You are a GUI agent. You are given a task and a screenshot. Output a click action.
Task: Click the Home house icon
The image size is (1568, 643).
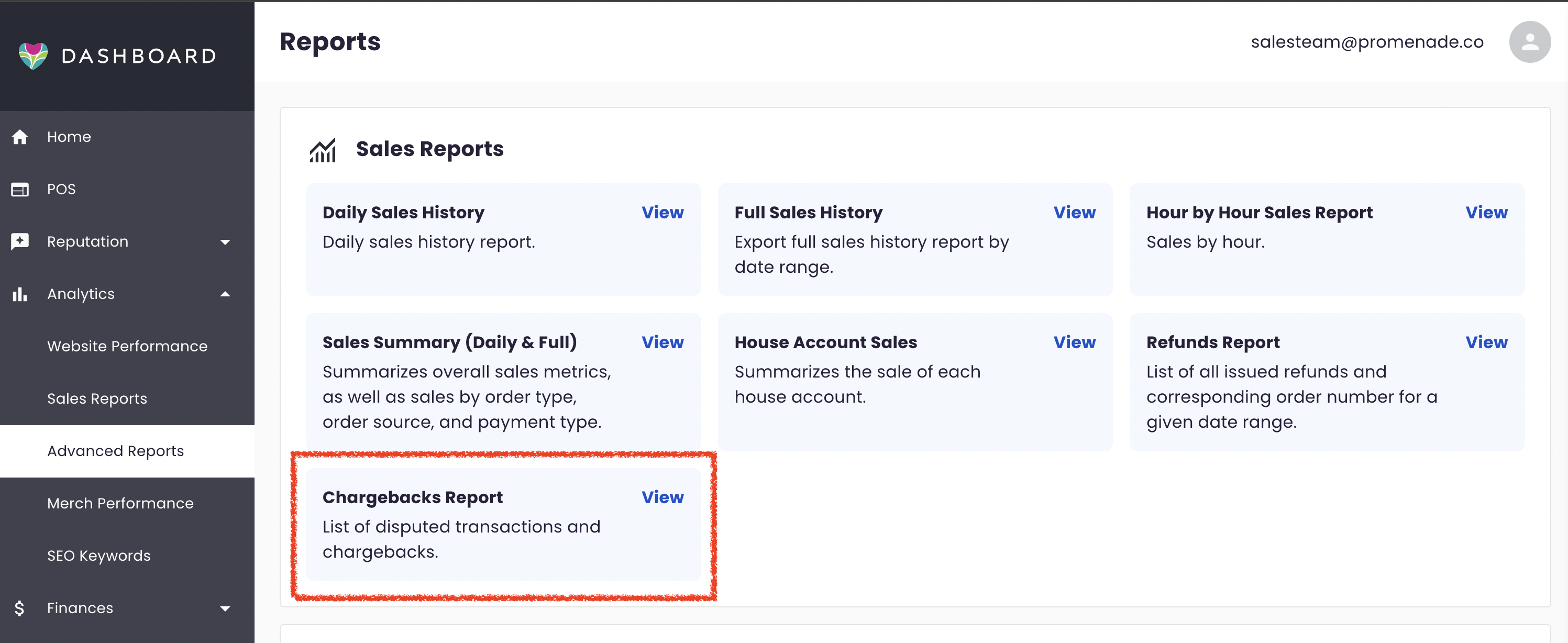tap(20, 137)
